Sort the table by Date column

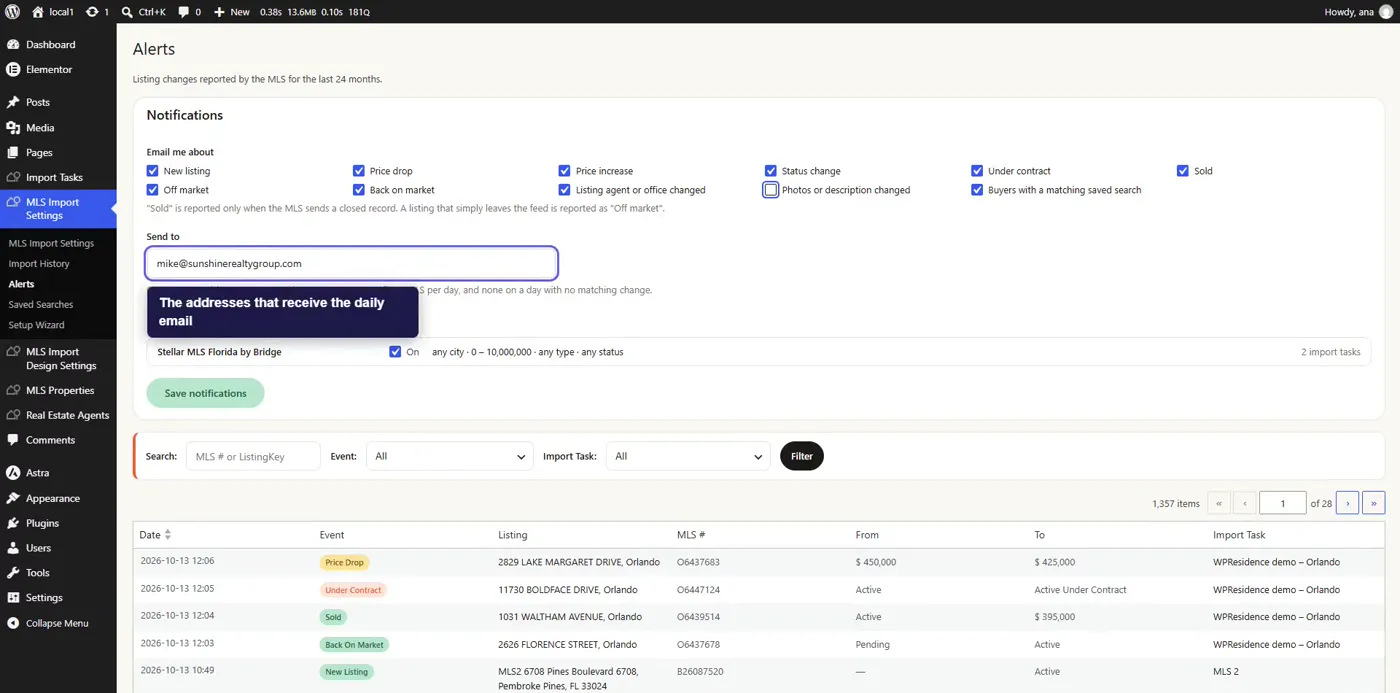pyautogui.click(x=155, y=535)
